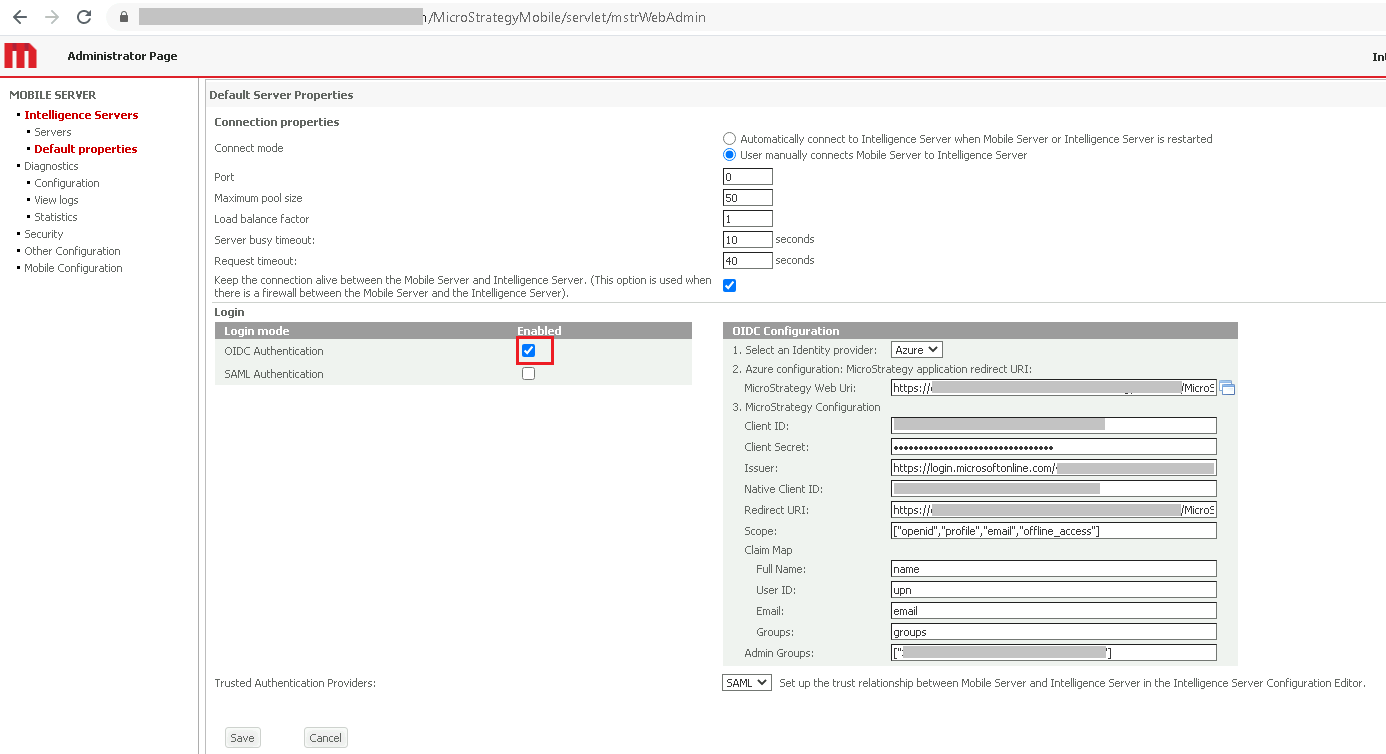Click the address bar lock icon
This screenshot has width=1386, height=754.
tap(124, 17)
